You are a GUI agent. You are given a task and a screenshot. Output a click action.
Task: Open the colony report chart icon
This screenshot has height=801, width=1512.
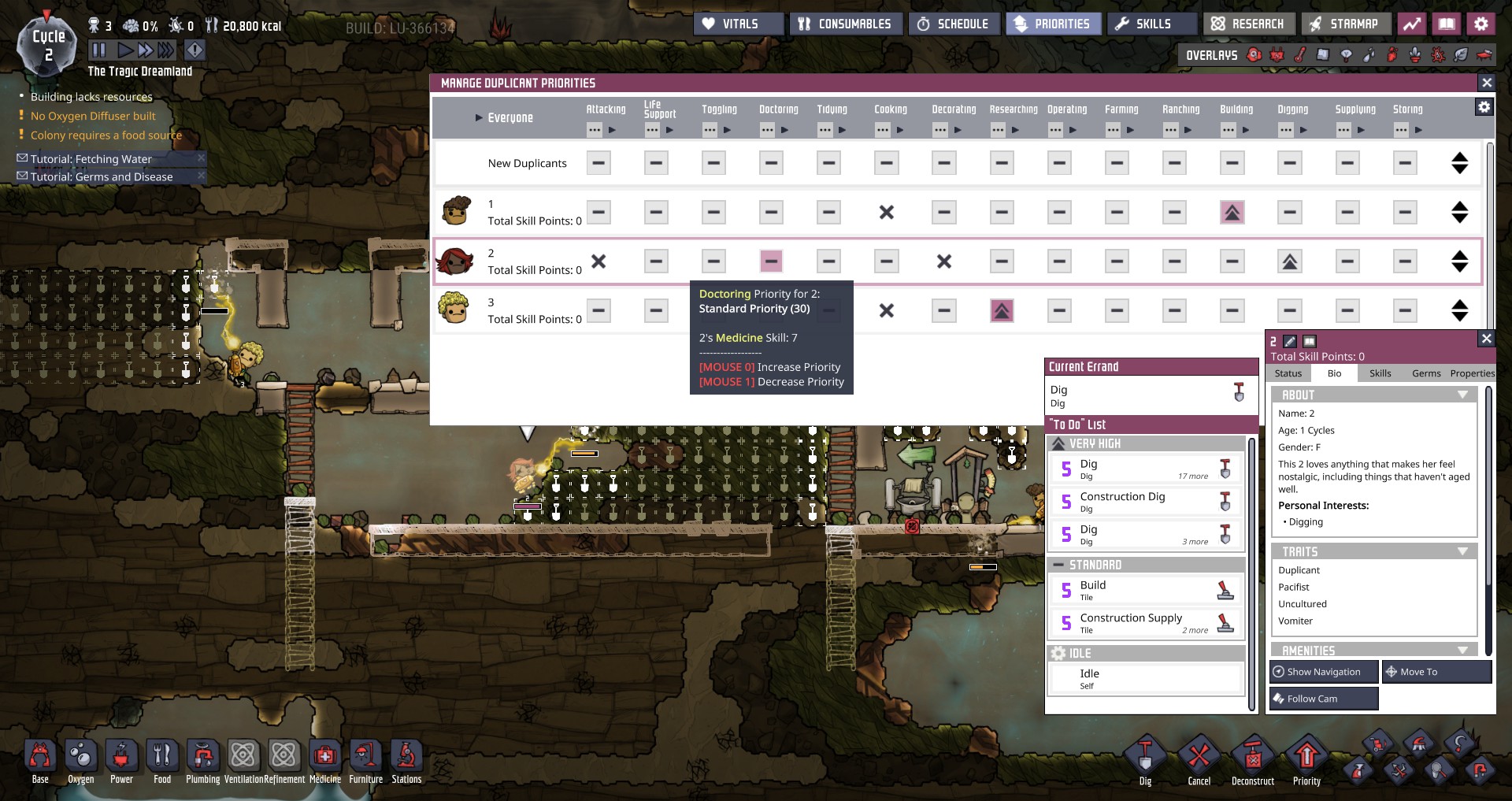pyautogui.click(x=1412, y=24)
